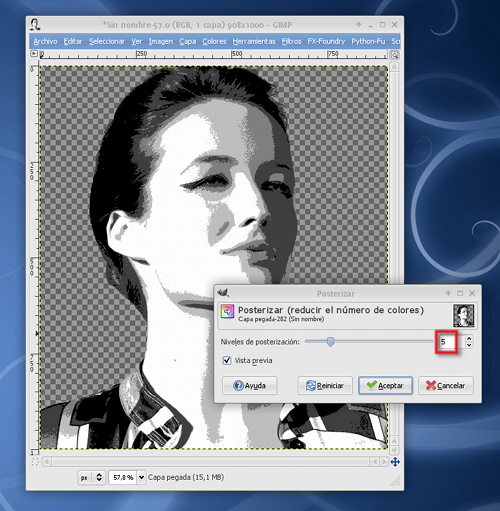Click the status text Capa pegada (15,1 MB)
Screen dimensions: 500x511
(186, 477)
